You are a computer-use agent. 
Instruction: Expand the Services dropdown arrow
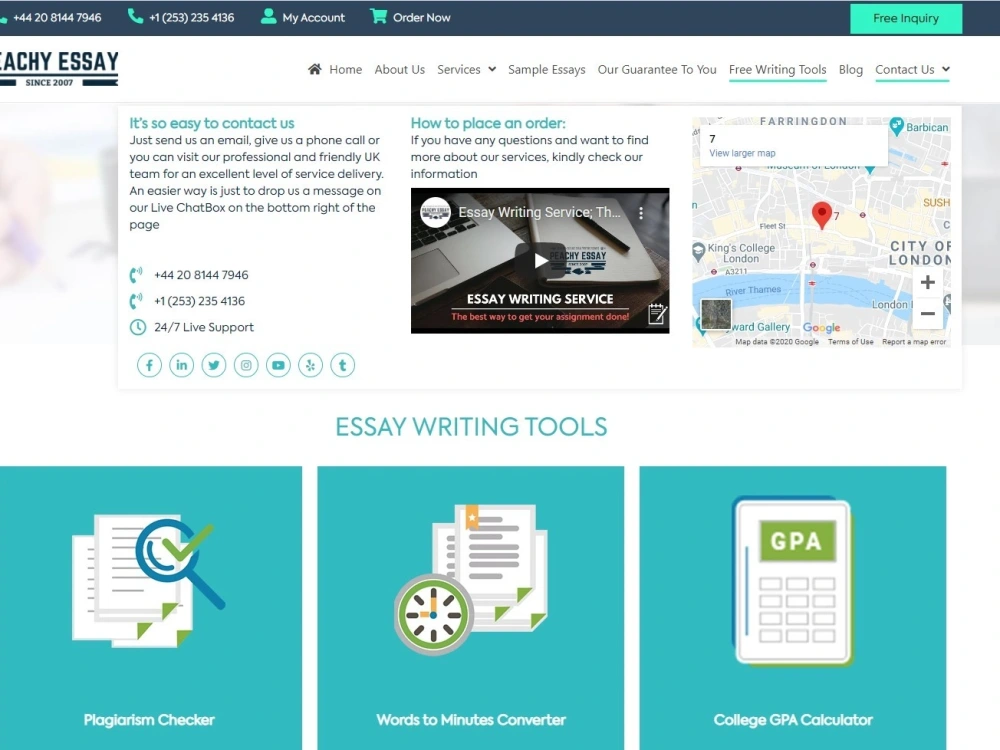pyautogui.click(x=492, y=69)
